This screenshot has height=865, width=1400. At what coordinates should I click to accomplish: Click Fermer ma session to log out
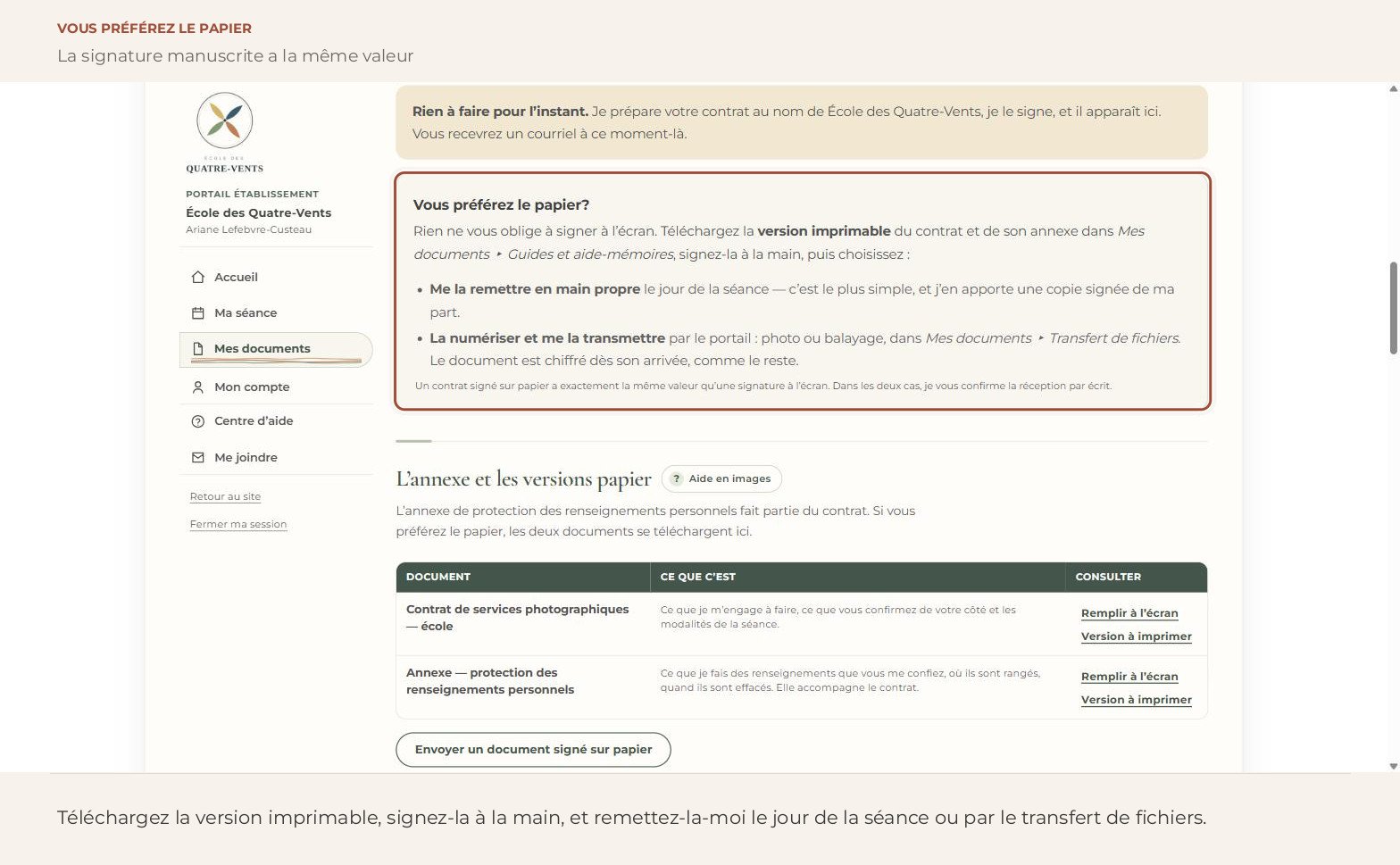coord(238,525)
